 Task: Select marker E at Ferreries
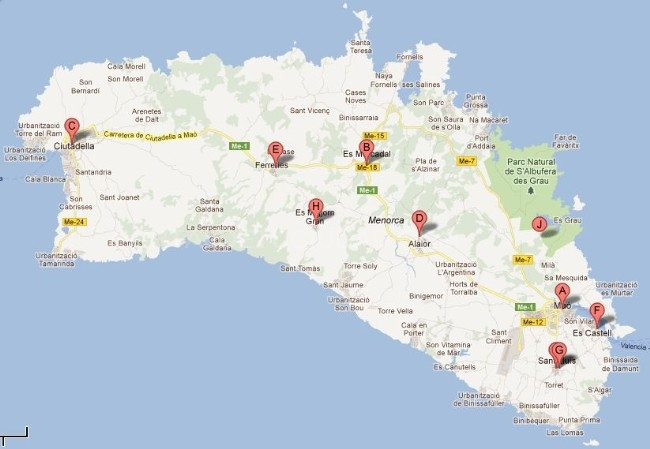(x=275, y=152)
